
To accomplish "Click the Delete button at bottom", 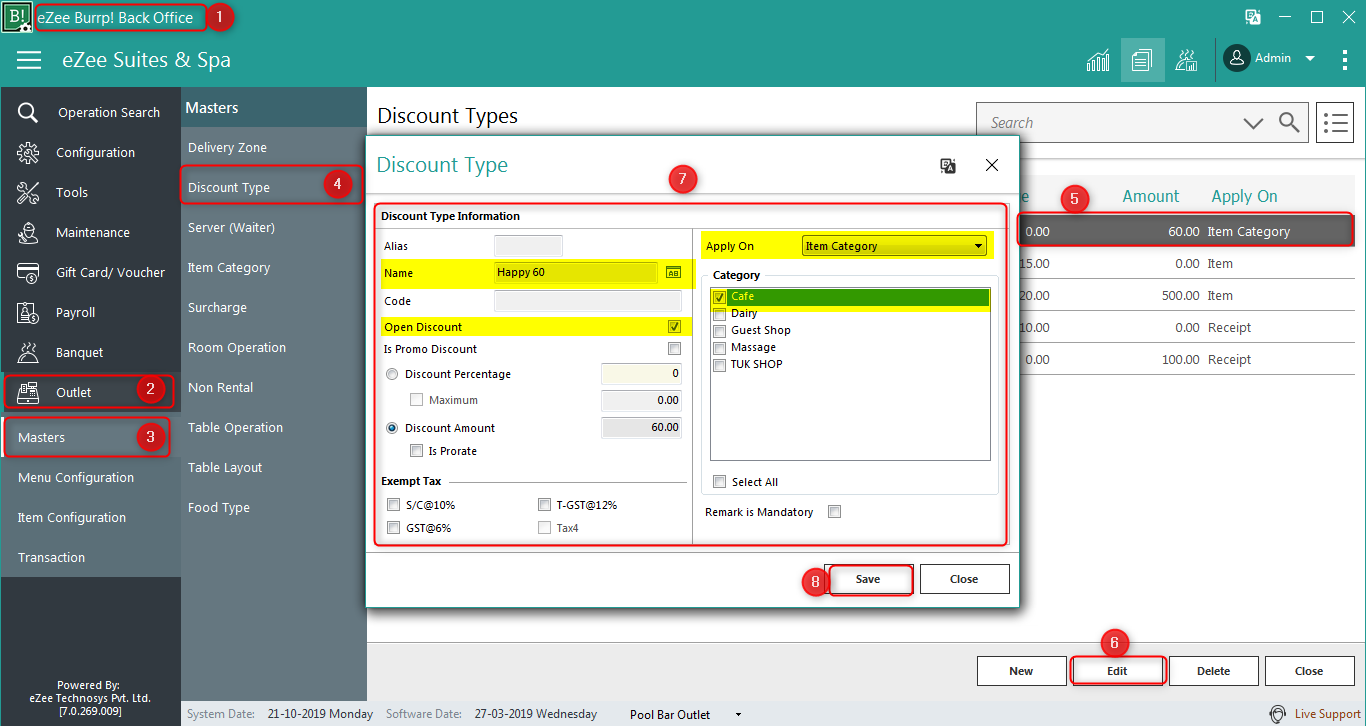I will tap(1213, 671).
